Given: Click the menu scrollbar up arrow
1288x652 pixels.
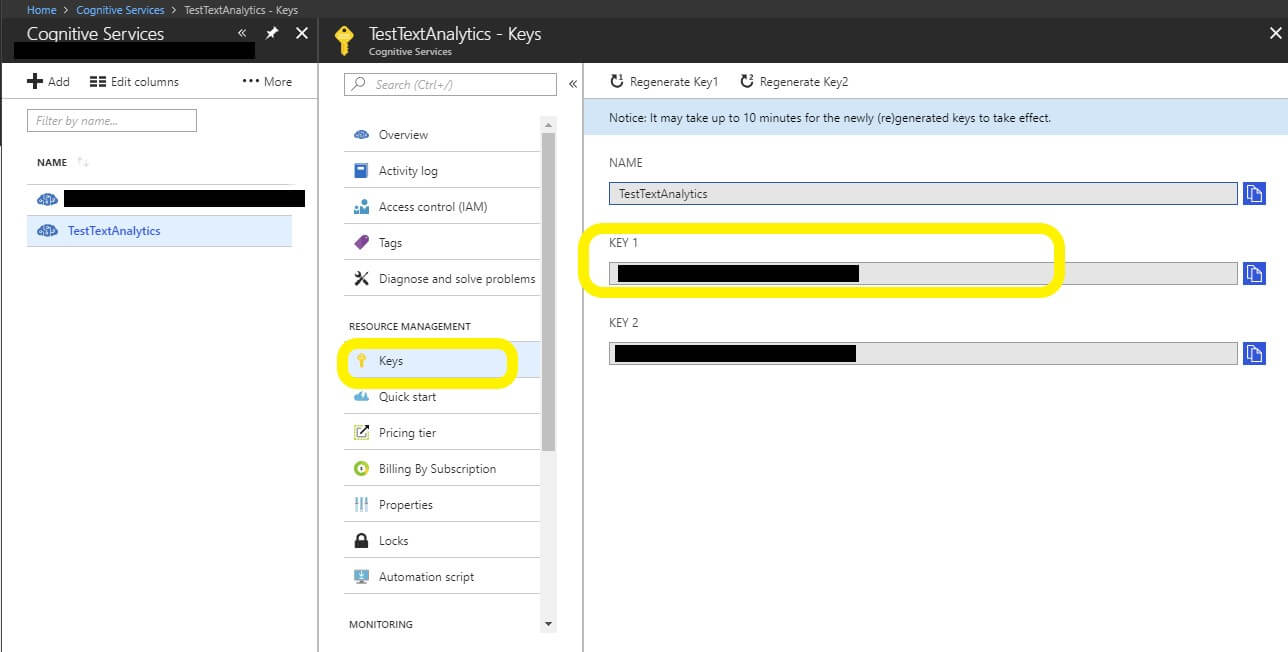Looking at the screenshot, I should tap(548, 124).
